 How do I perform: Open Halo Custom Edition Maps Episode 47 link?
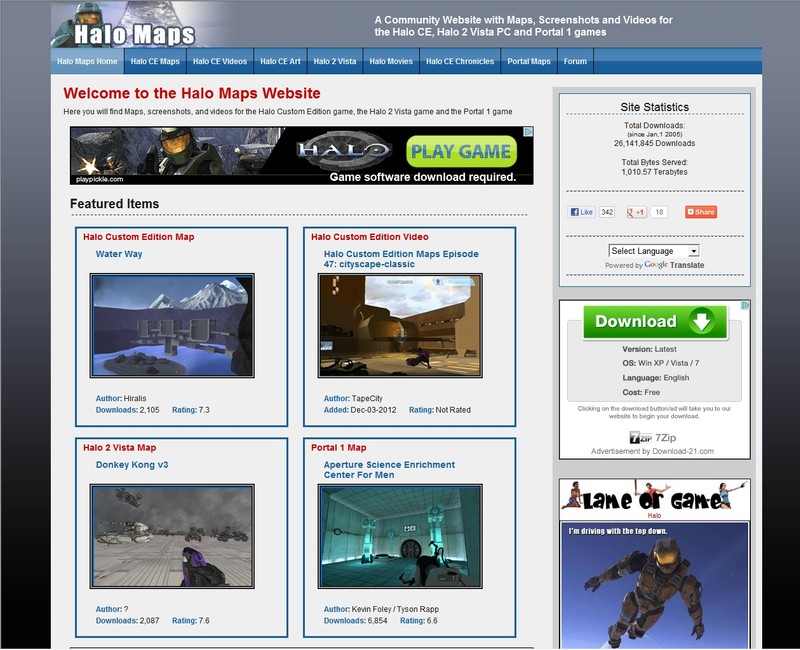coord(401,259)
